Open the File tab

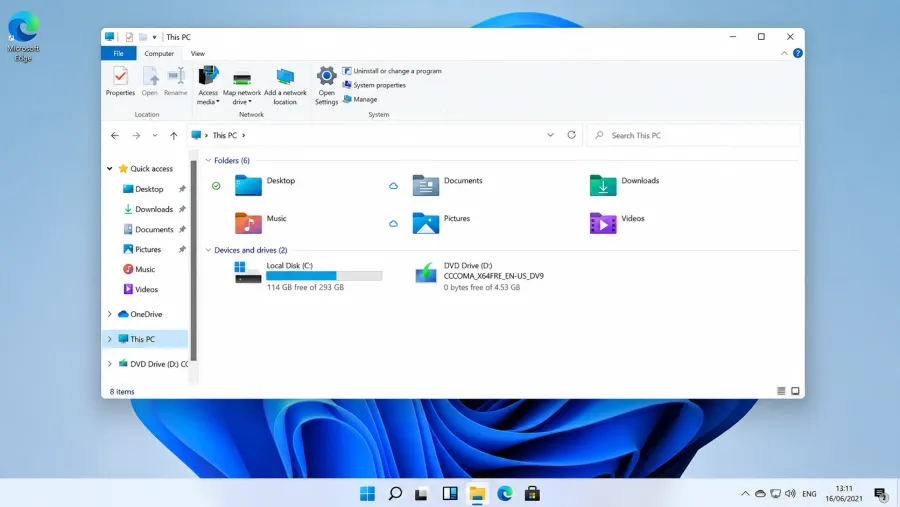click(x=118, y=53)
